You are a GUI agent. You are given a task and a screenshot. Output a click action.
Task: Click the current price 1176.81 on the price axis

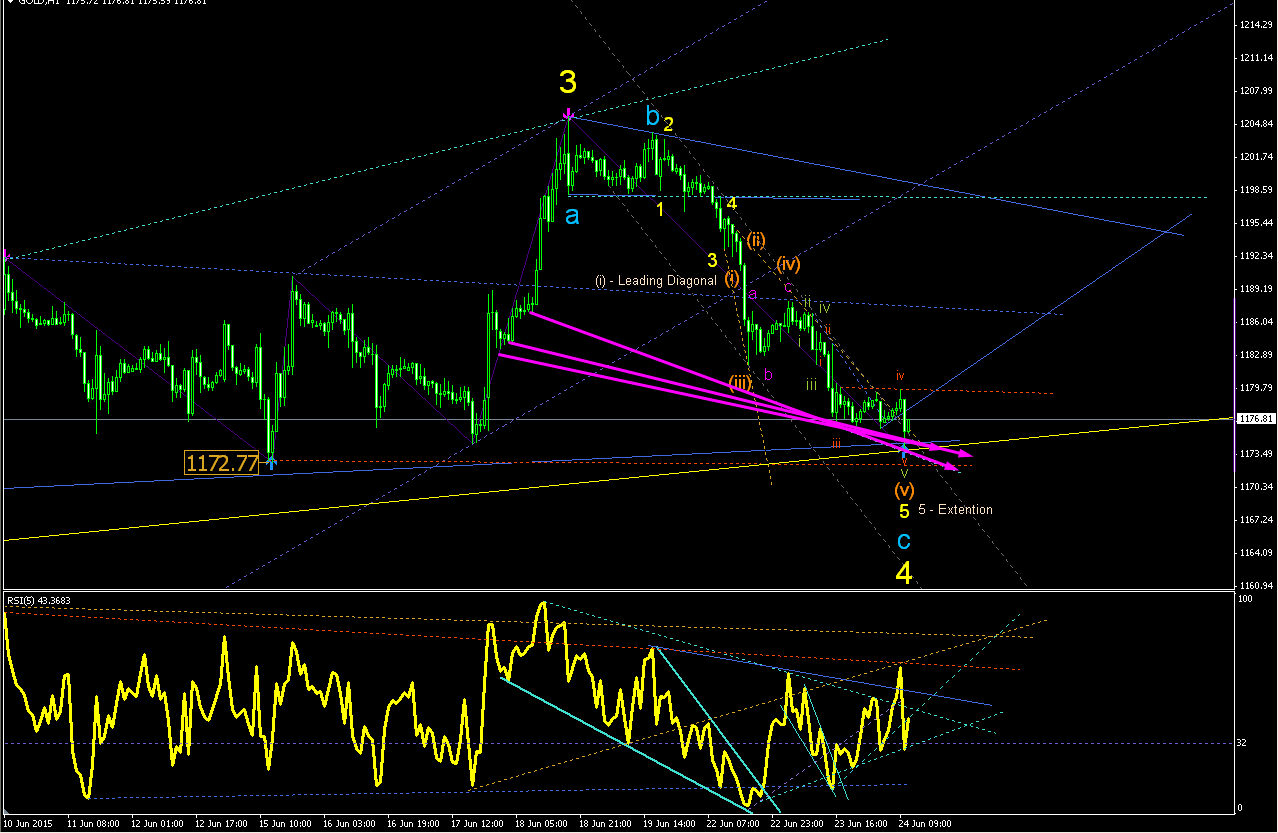point(1256,420)
